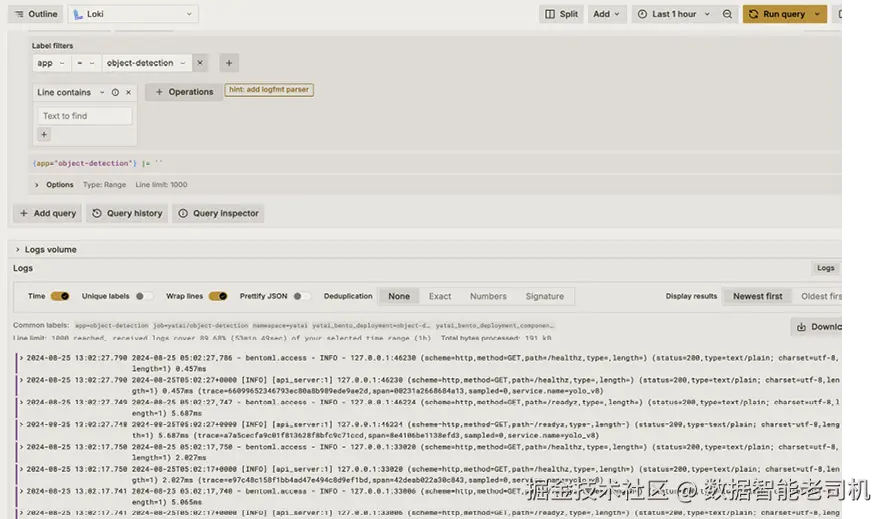The image size is (887, 519).
Task: Apply the add logfmt parser hint
Action: click(269, 89)
